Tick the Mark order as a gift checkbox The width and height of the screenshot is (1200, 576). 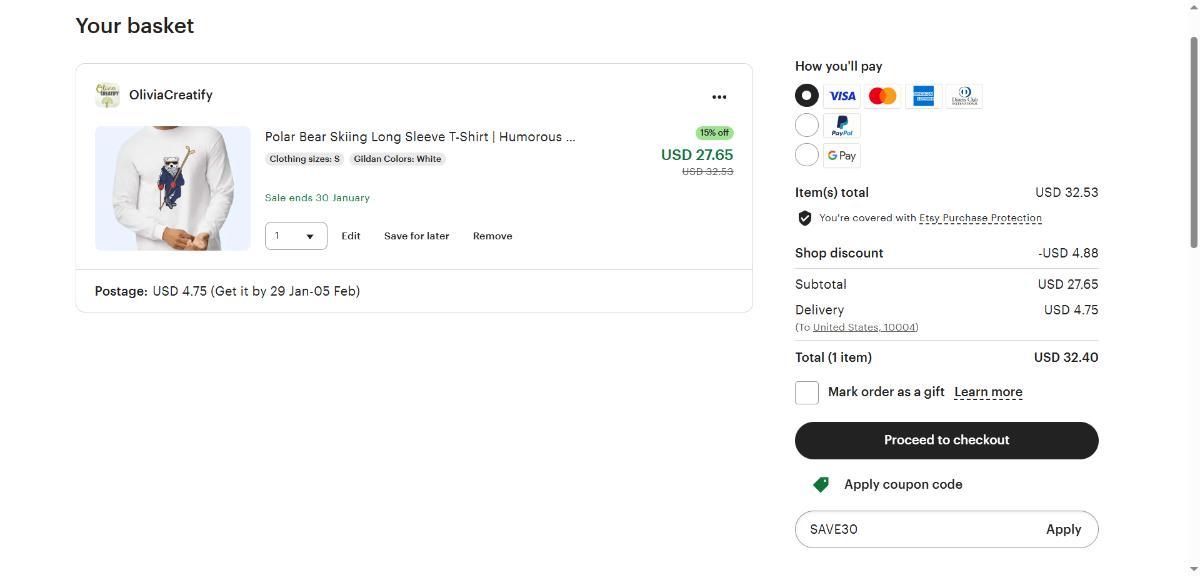807,392
